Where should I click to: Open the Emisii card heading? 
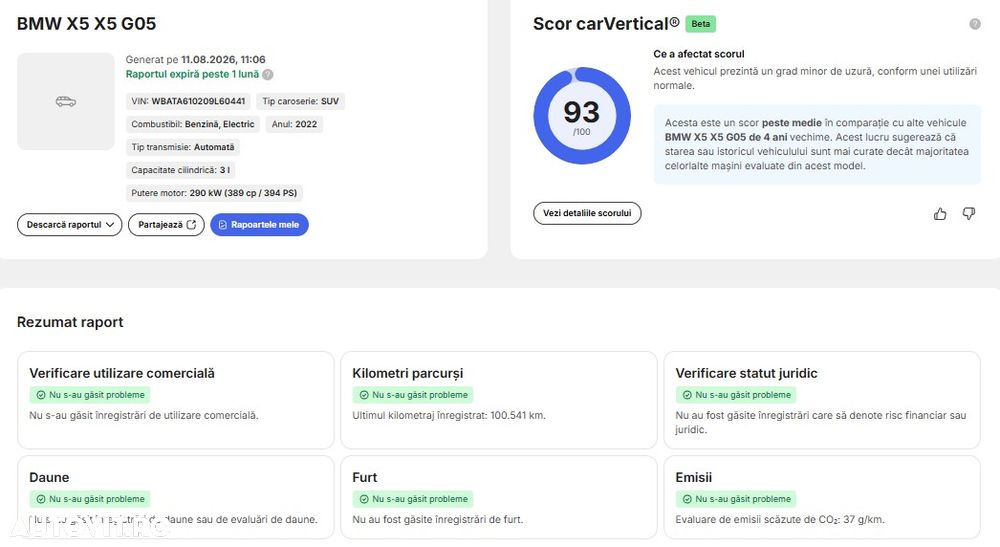[693, 477]
